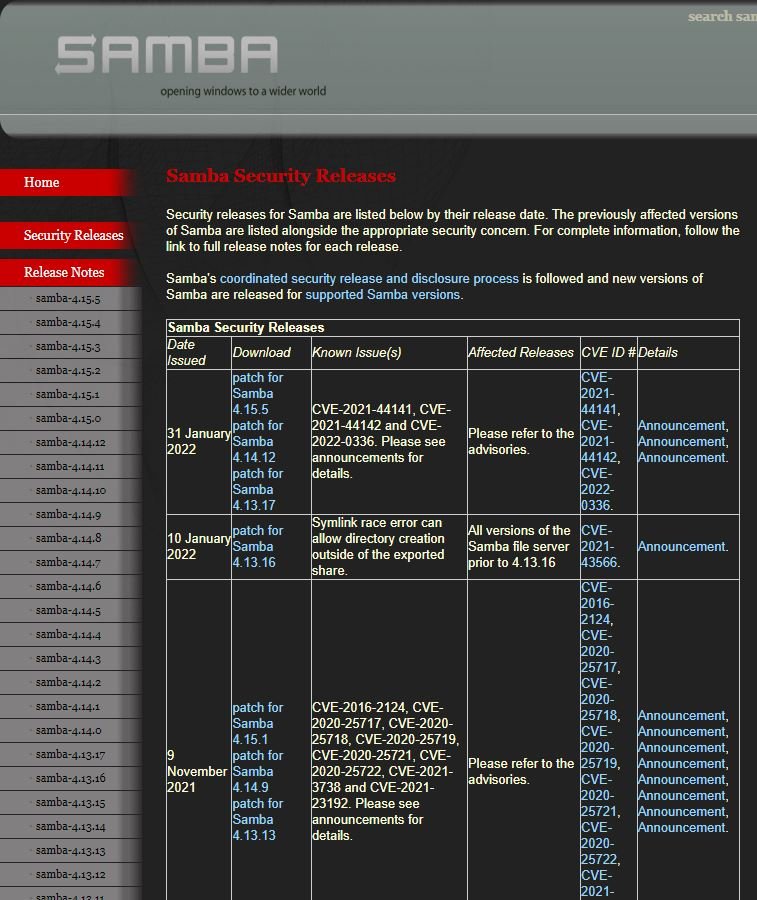
Task: View samba-4.14.11 release notes
Action: (70, 467)
